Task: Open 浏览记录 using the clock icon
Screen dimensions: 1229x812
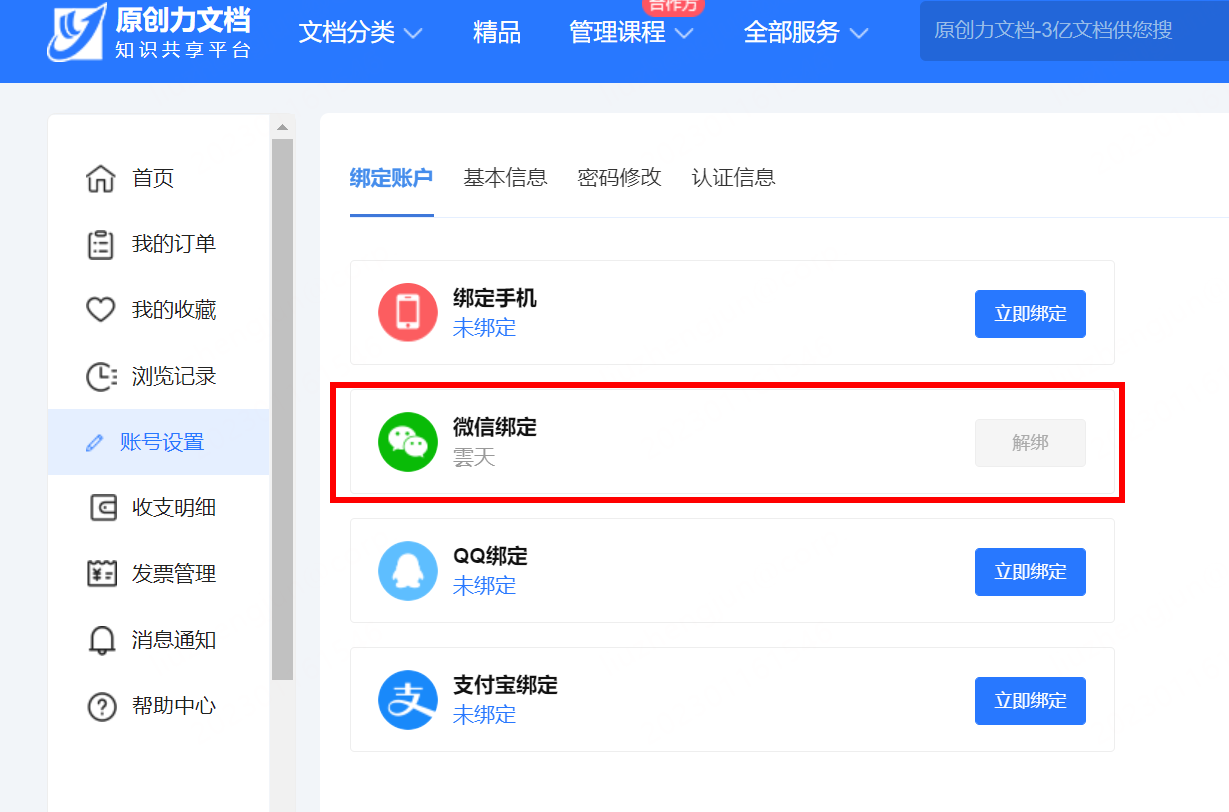Action: [101, 376]
